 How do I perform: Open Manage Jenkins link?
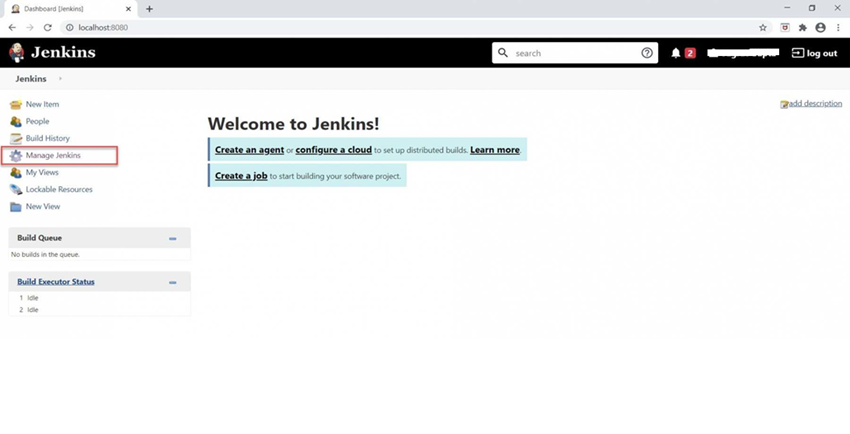coord(53,155)
